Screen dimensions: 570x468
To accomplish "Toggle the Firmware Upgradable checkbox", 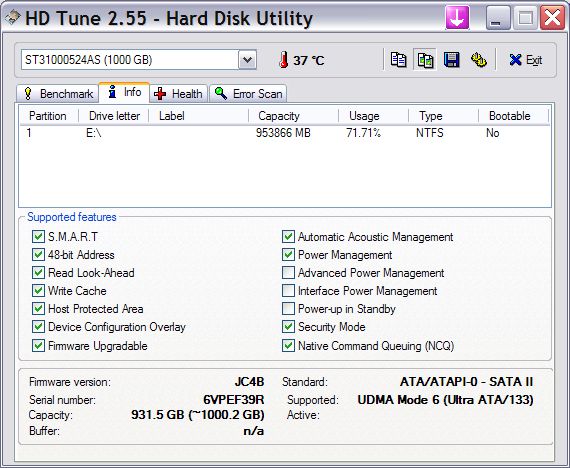I will pos(38,345).
